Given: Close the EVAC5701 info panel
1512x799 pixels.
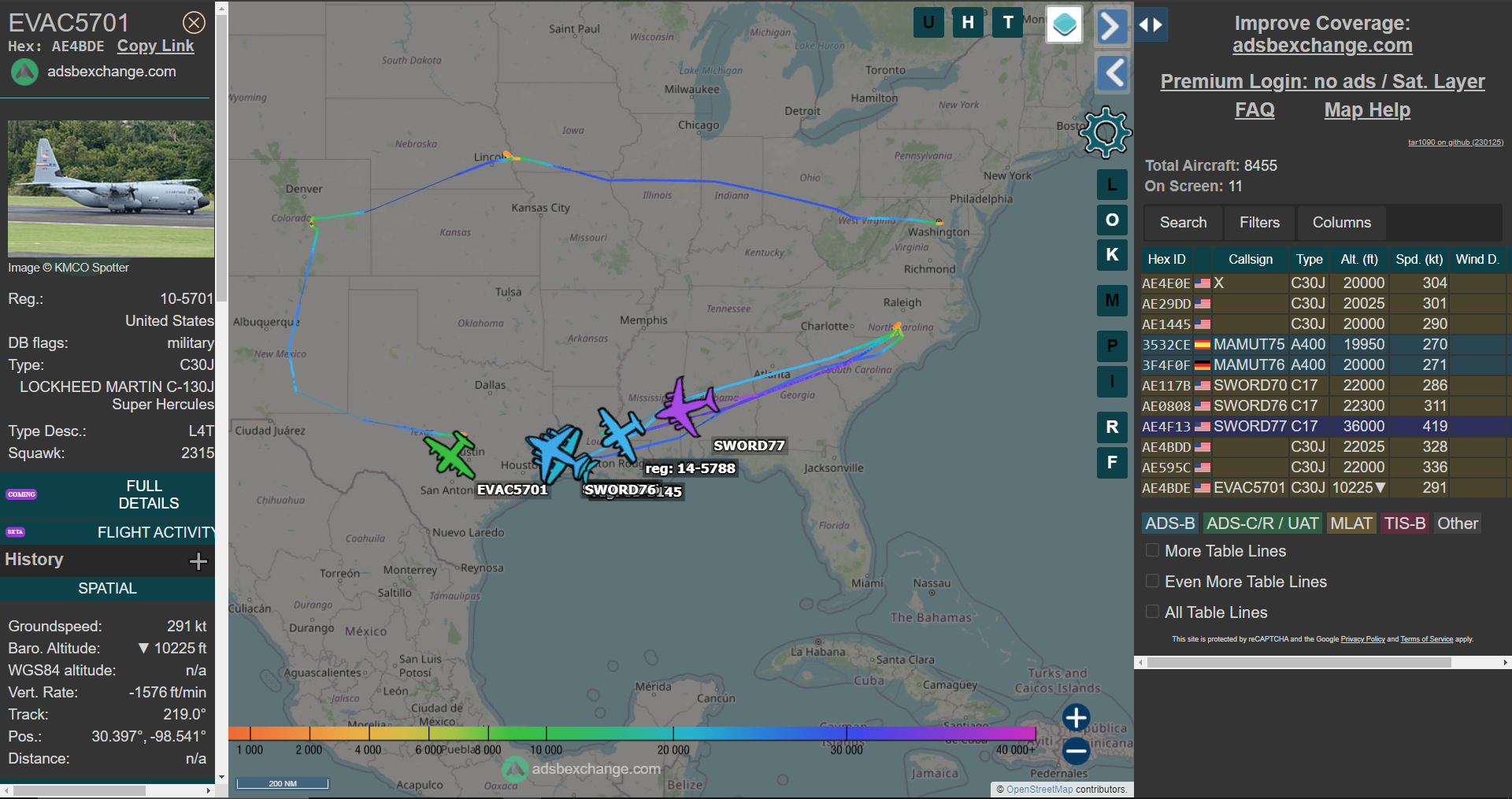Looking at the screenshot, I should [194, 23].
